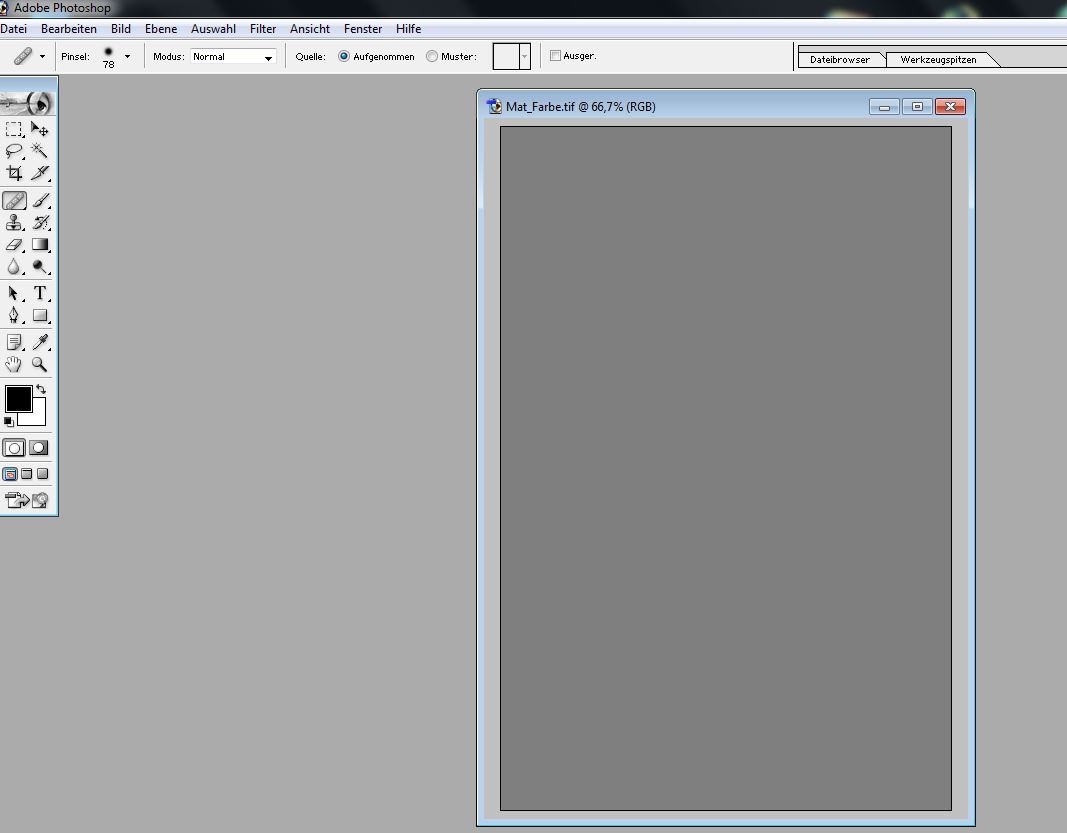
Task: Enable the Ausger. checkbox
Action: tap(555, 56)
